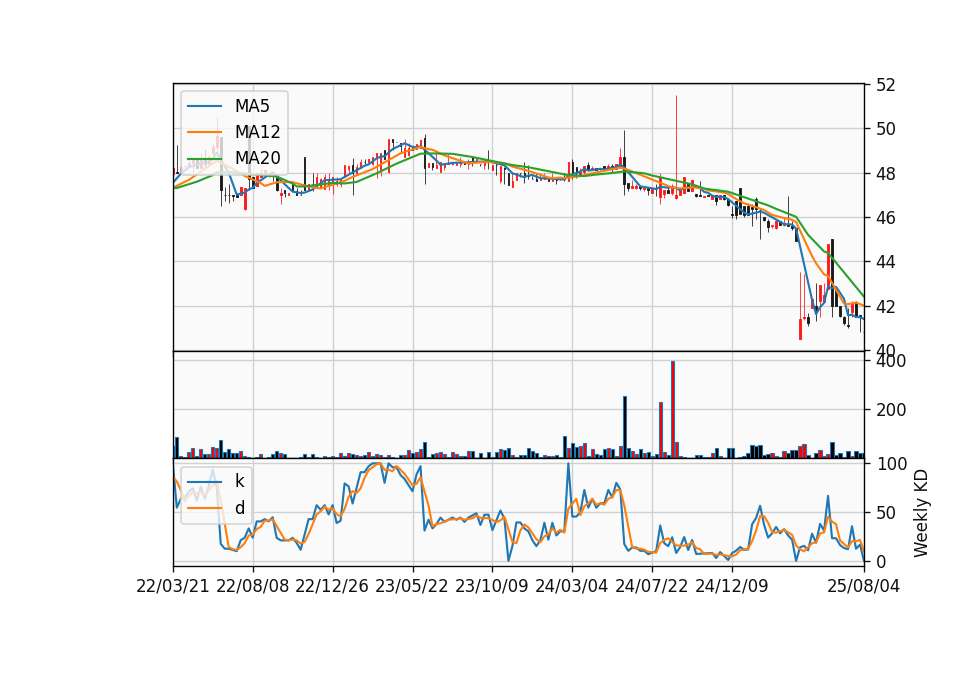
Task: Click the 22/03/21 date tick label
Action: click(173, 586)
